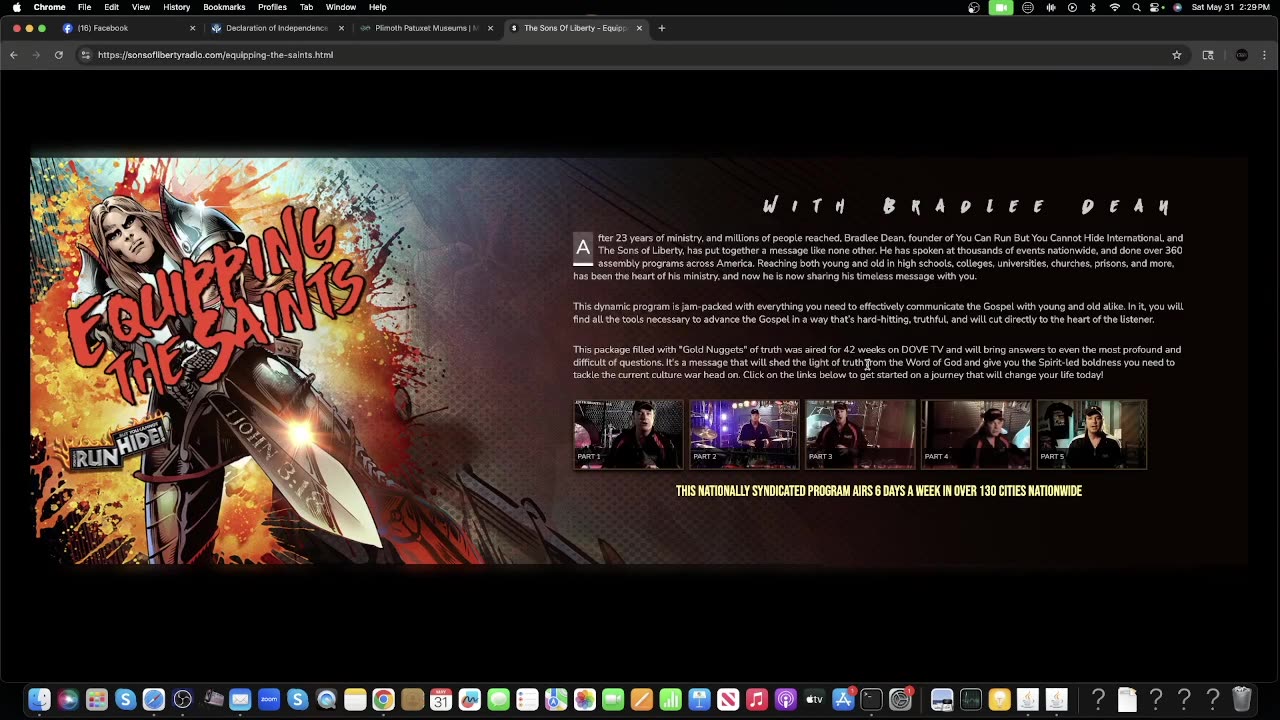Open Finder in the Dock
This screenshot has height=720, width=1280.
tap(39, 700)
